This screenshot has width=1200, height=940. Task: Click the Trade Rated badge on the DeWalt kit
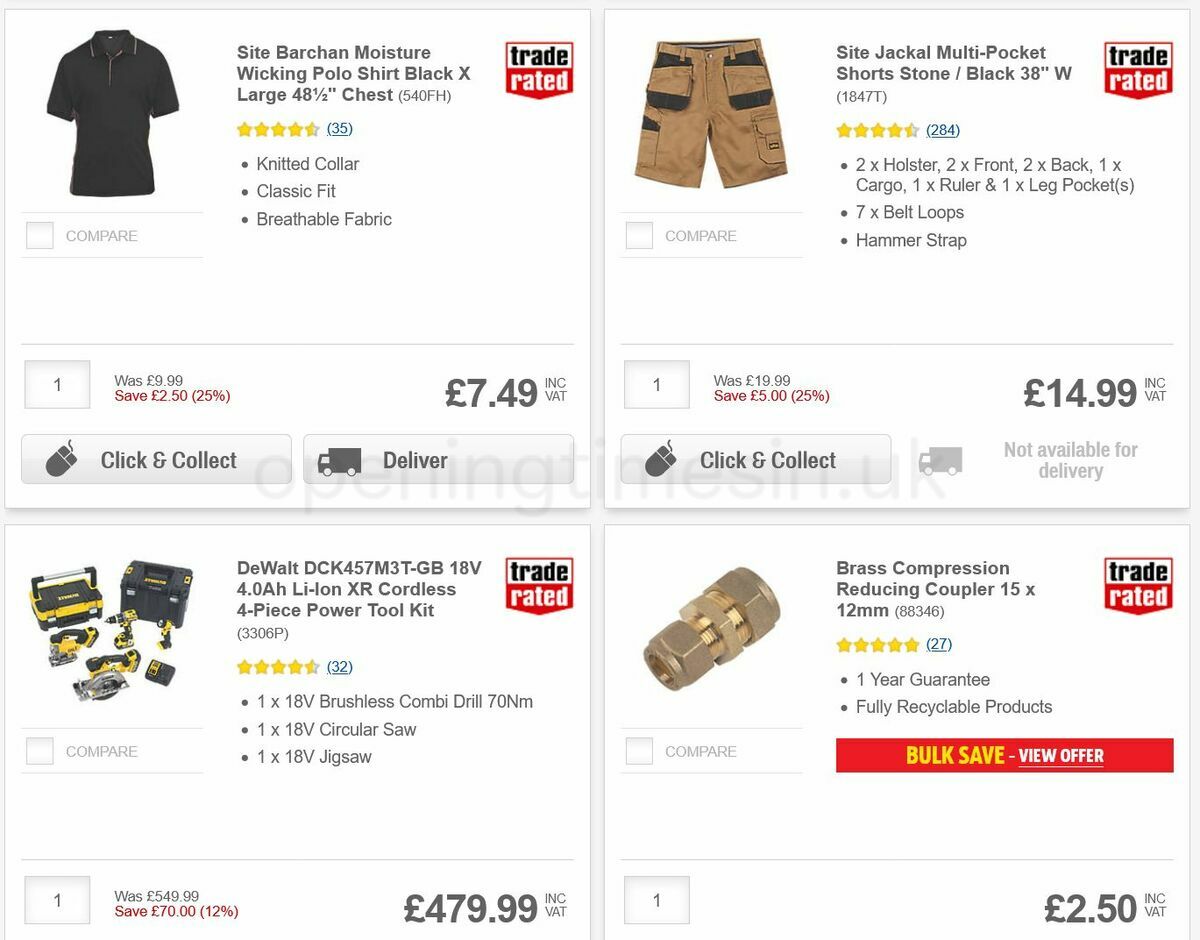[538, 587]
